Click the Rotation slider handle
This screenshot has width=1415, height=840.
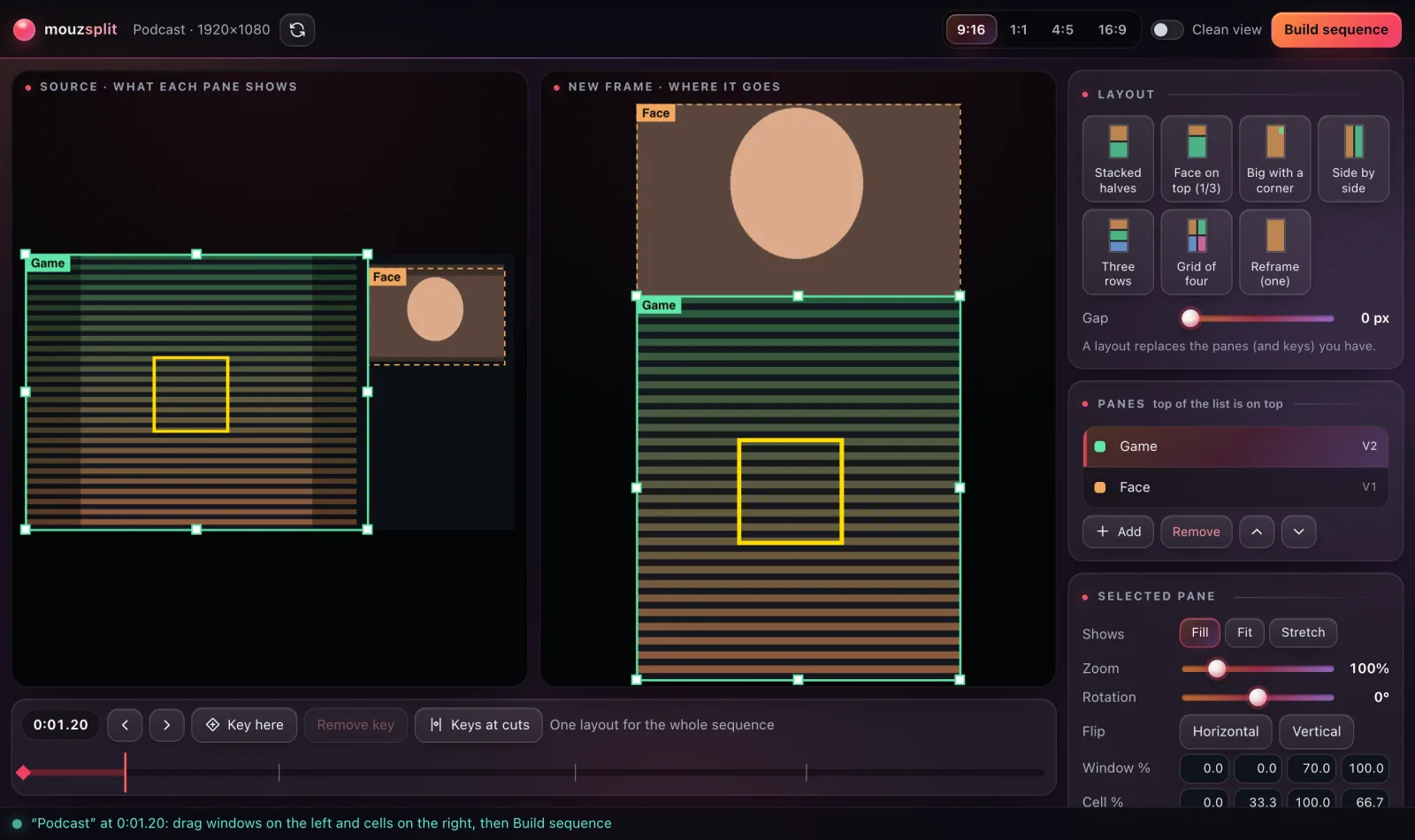pos(1258,697)
